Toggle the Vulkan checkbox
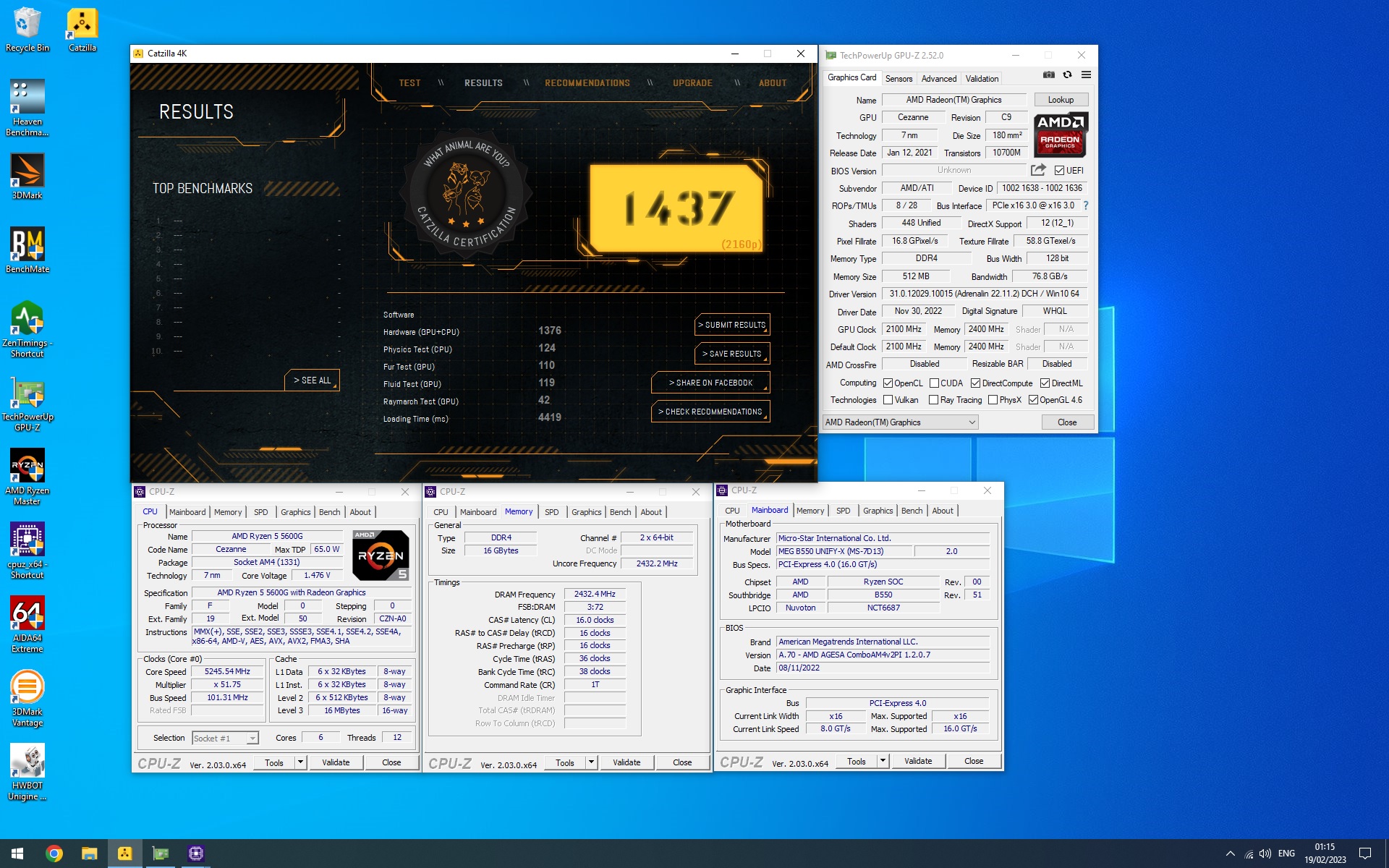The width and height of the screenshot is (1389, 868). (x=888, y=400)
